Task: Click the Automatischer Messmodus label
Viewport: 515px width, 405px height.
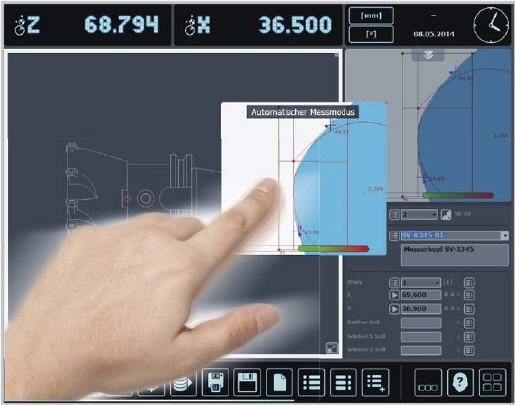Action: [303, 112]
